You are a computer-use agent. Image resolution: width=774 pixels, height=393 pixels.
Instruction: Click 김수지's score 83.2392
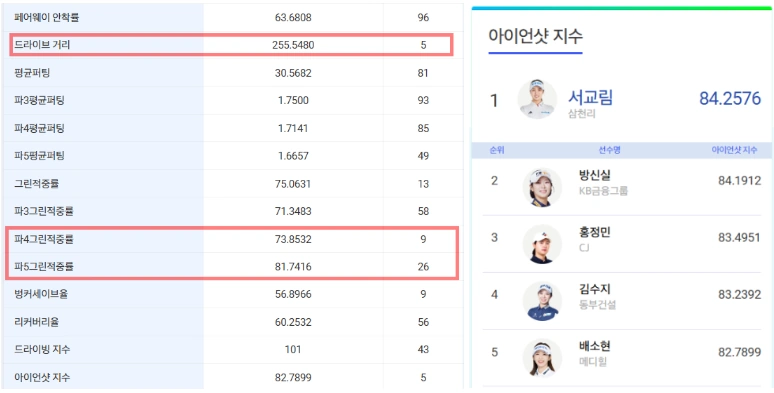(739, 295)
